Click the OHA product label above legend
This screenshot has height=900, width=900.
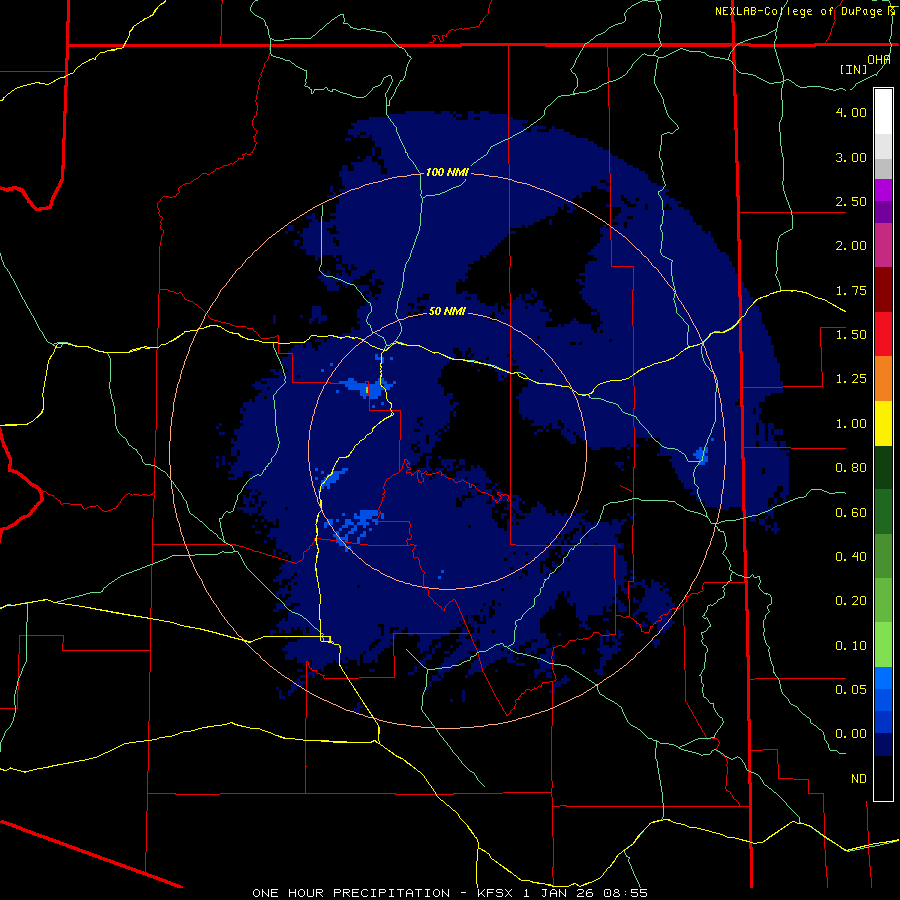[x=879, y=60]
